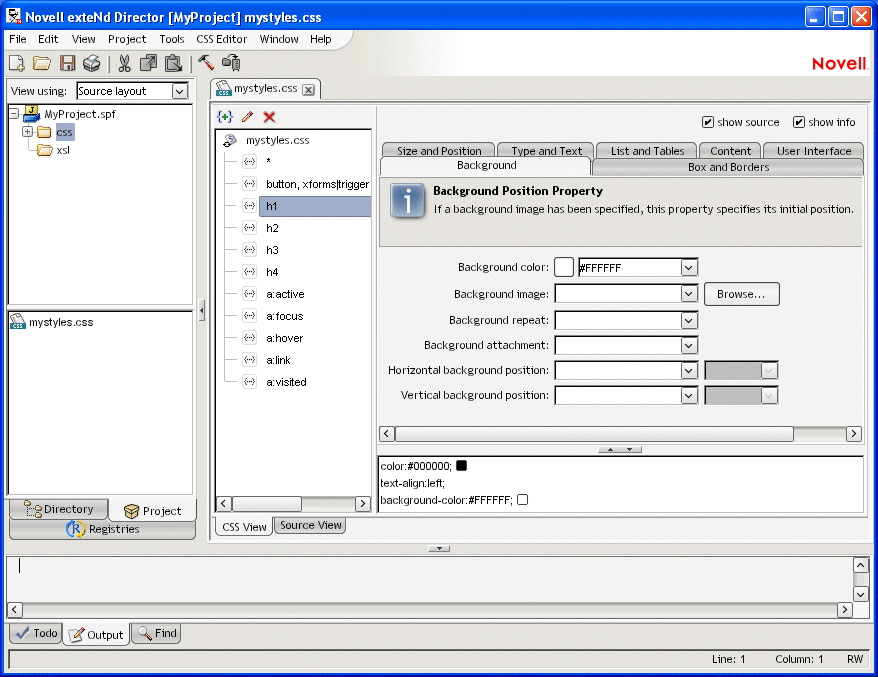
Task: Click the Print toolbar icon
Action: [x=91, y=63]
